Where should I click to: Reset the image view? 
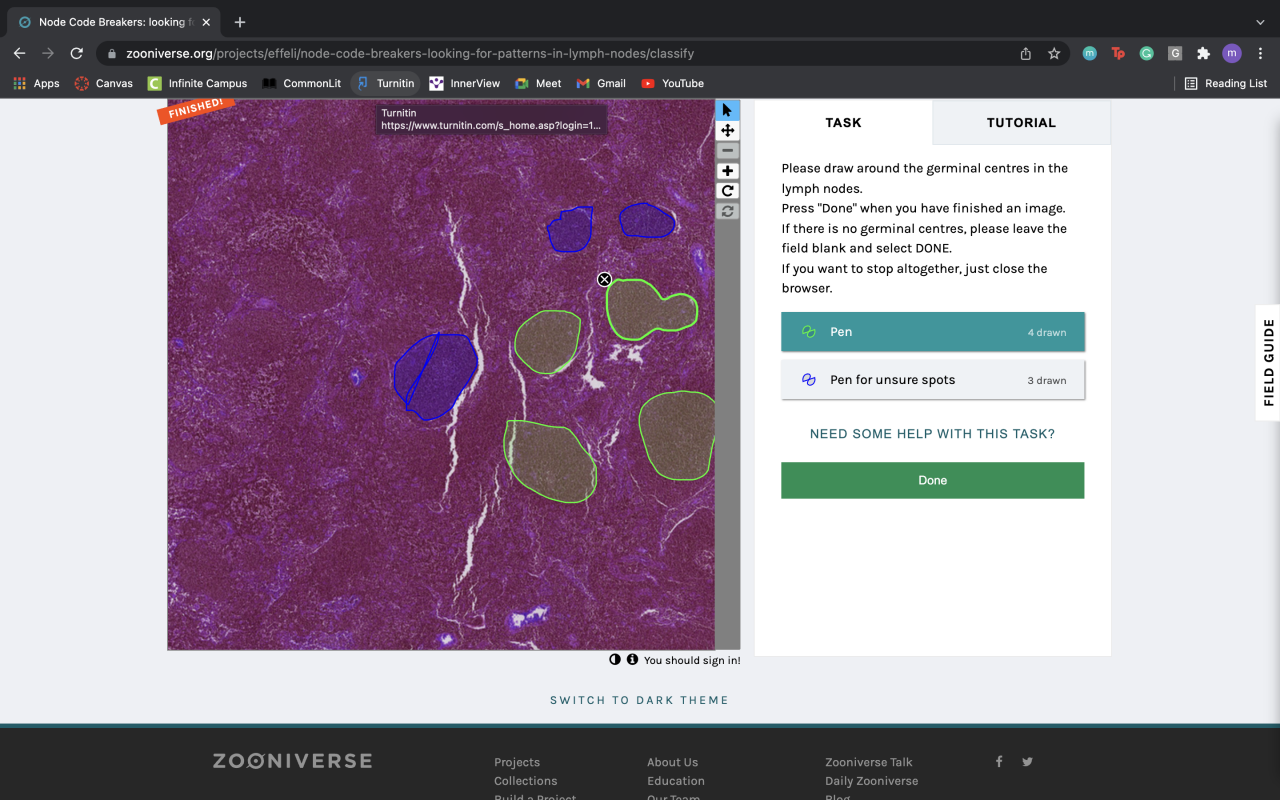727,211
